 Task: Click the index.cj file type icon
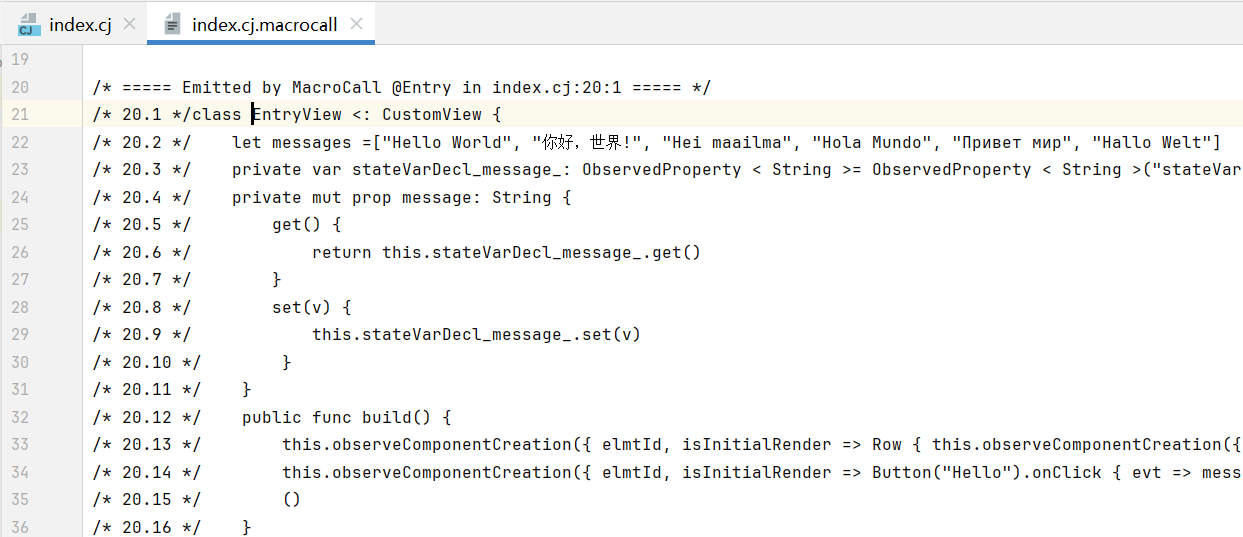pyautogui.click(x=29, y=25)
